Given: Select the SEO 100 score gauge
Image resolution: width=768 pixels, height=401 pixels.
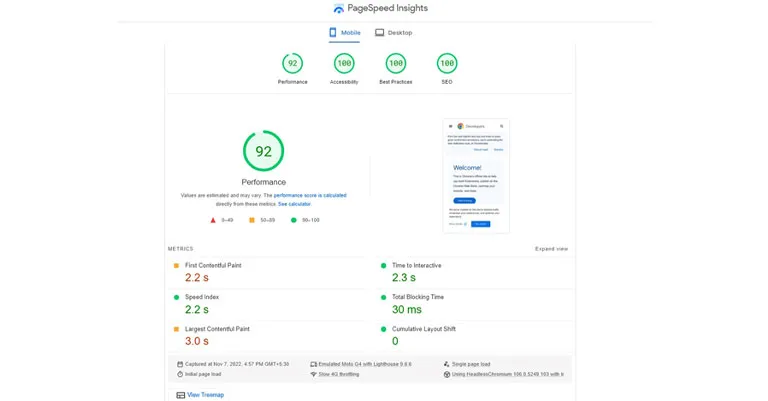Looking at the screenshot, I should point(447,63).
